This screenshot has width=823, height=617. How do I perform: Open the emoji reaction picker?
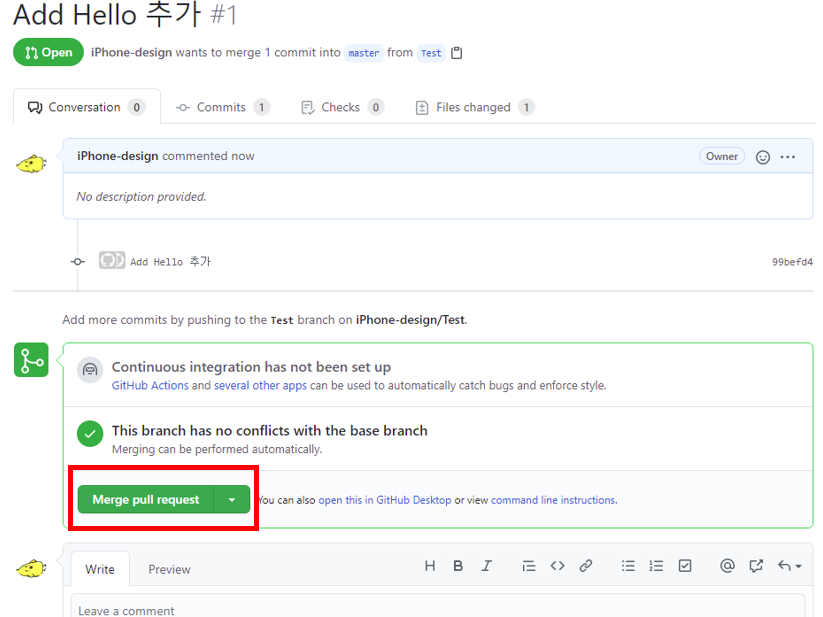[x=763, y=157]
